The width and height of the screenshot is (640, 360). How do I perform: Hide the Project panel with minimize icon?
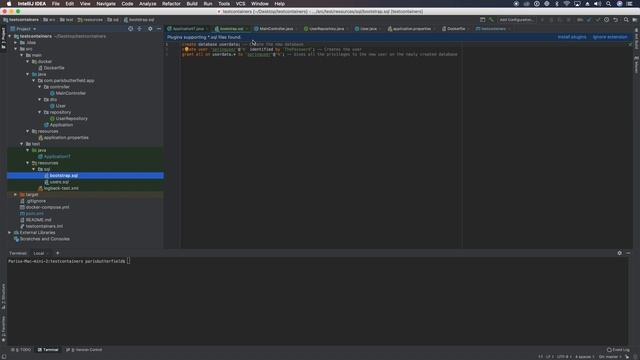(x=159, y=29)
